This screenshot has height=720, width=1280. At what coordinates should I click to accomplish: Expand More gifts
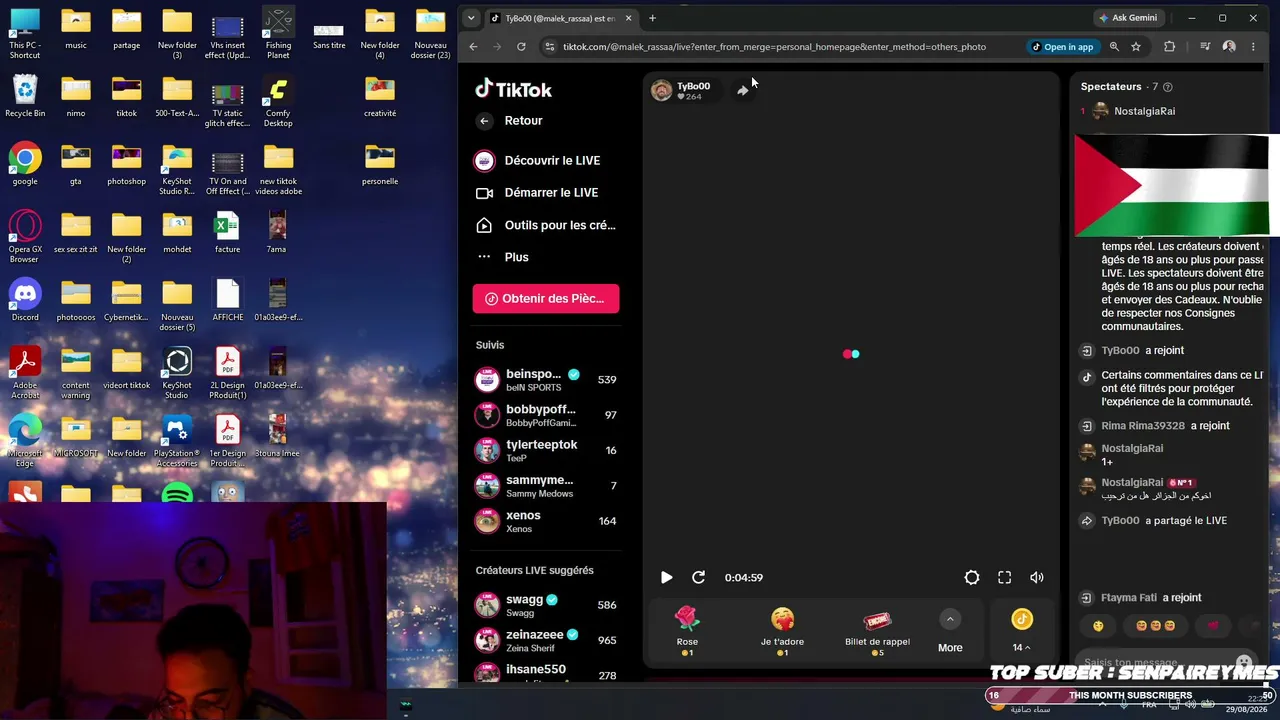pyautogui.click(x=950, y=632)
